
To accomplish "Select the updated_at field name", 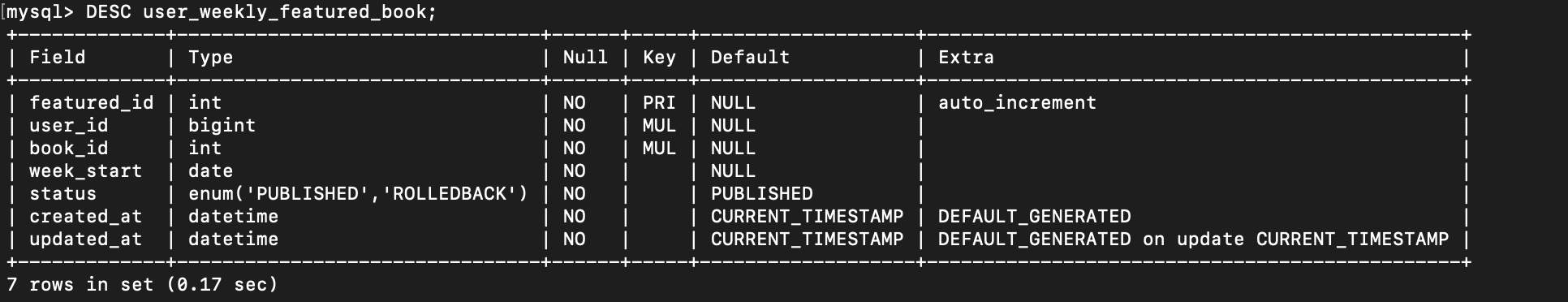I will click(x=85, y=239).
